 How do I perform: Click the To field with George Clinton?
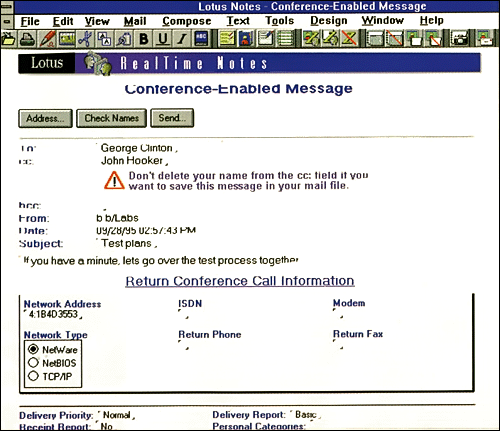click(137, 148)
